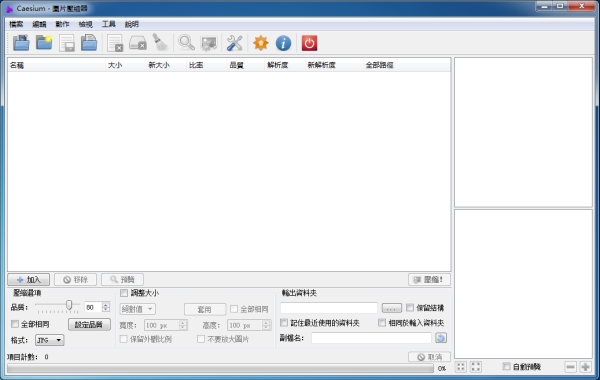Click the Compress toolbar icon with gears

209,43
